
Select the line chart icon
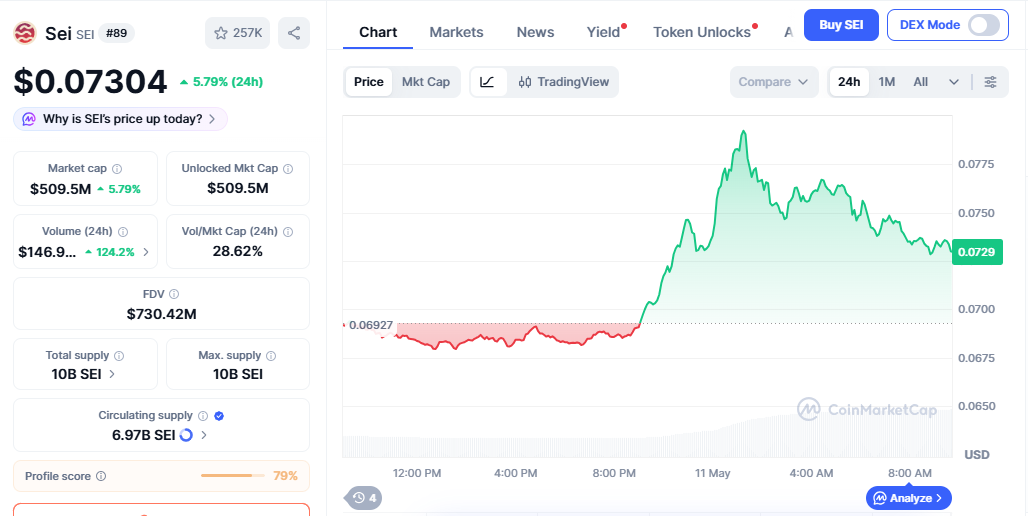488,82
